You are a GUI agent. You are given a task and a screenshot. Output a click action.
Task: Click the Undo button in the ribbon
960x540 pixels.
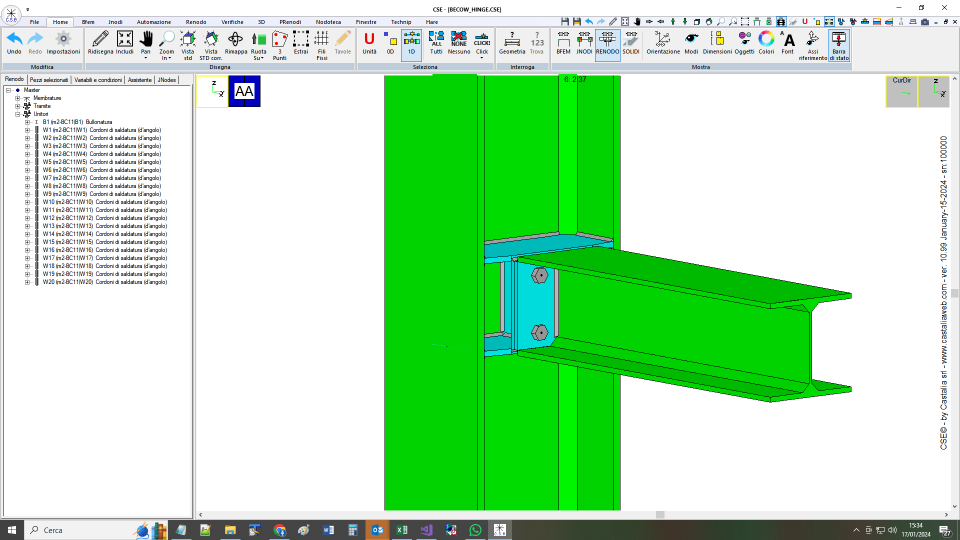pos(14,43)
